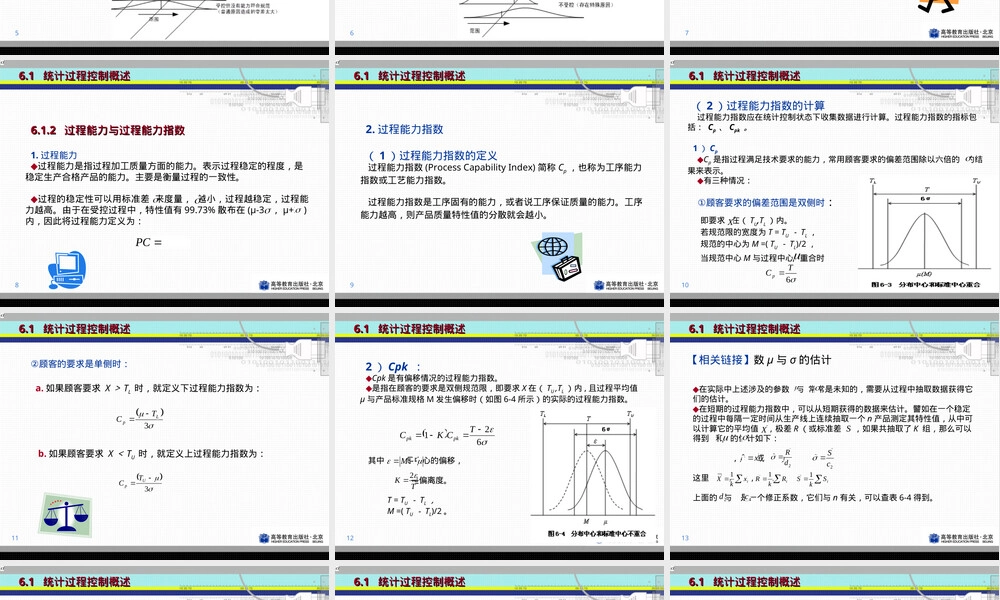Click the page number 8 on its slide

[17, 285]
